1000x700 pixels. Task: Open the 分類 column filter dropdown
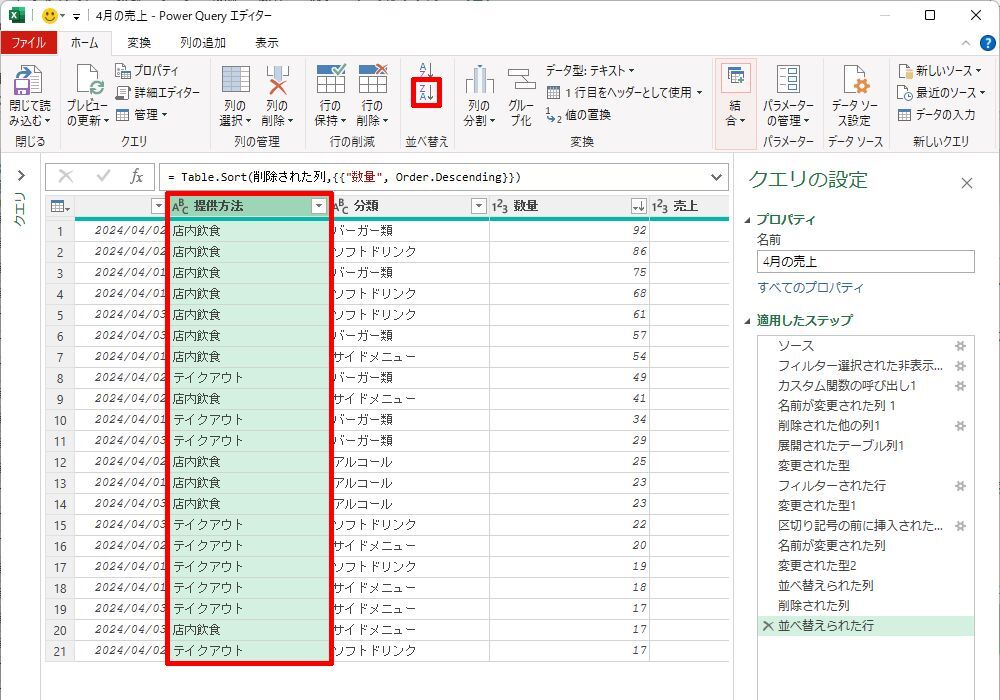pos(478,206)
